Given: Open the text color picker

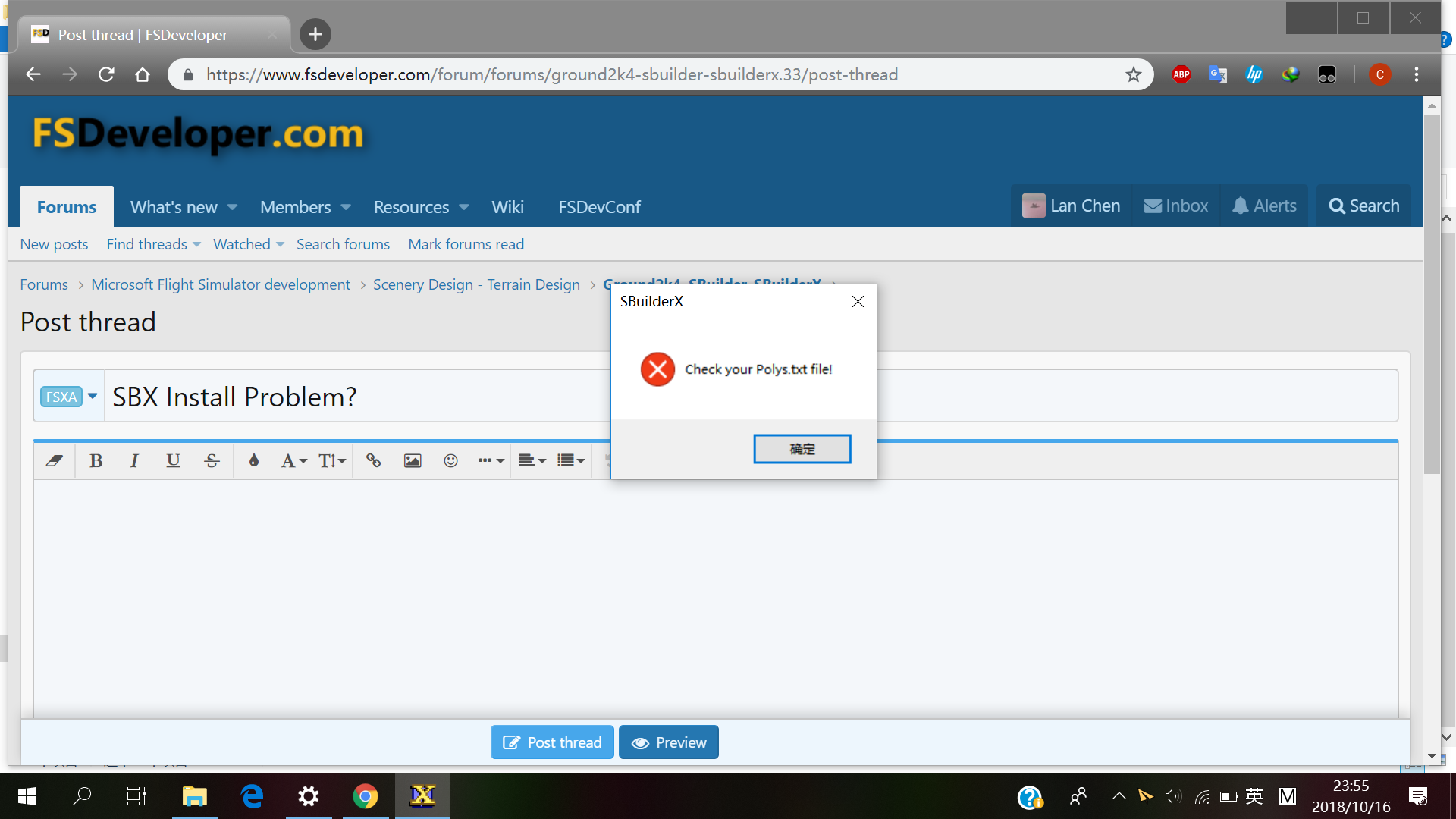Looking at the screenshot, I should pyautogui.click(x=254, y=460).
